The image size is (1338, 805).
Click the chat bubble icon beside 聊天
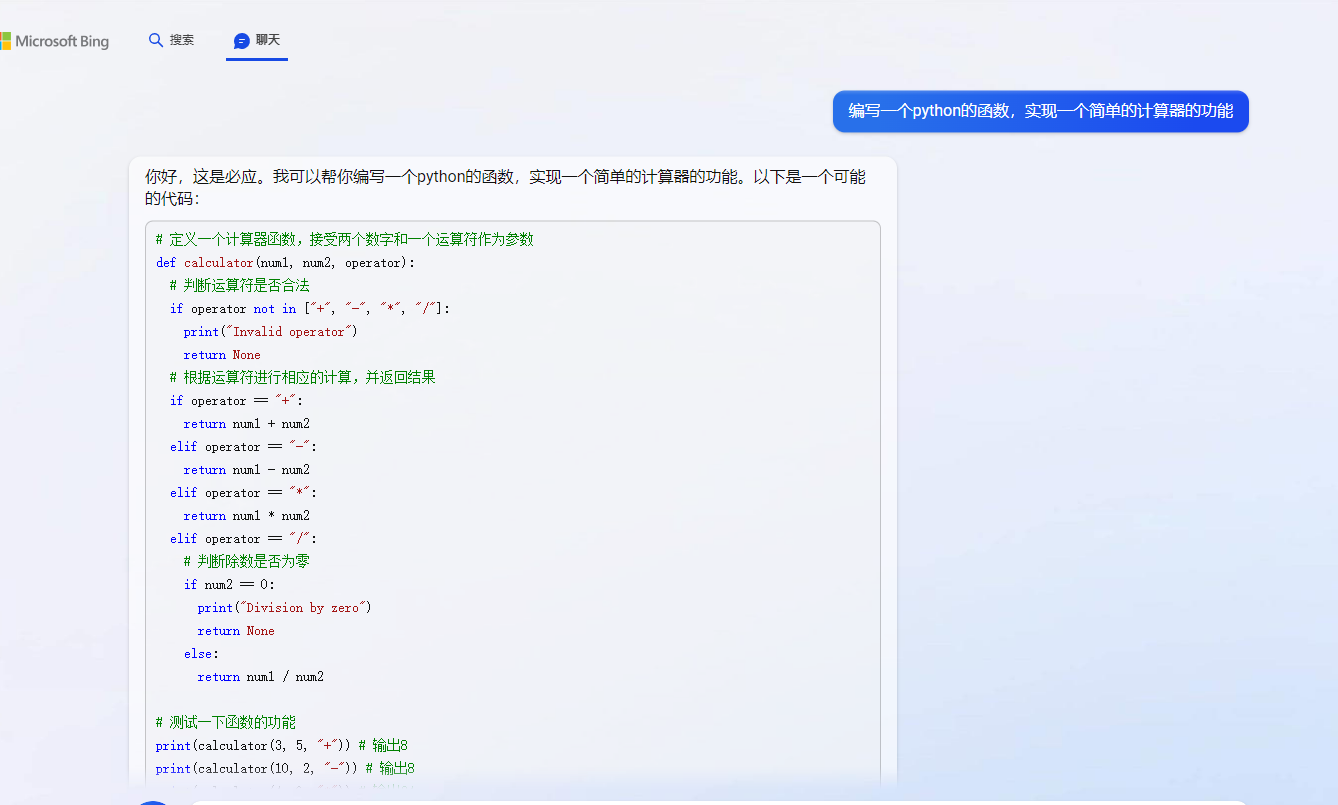coord(241,41)
